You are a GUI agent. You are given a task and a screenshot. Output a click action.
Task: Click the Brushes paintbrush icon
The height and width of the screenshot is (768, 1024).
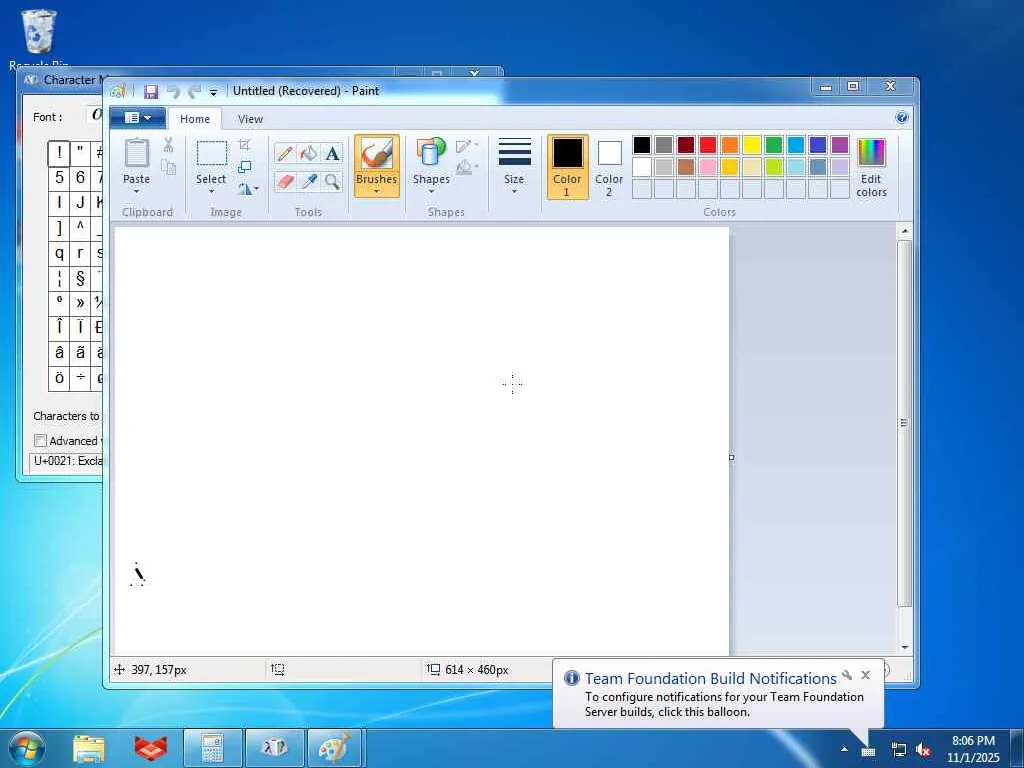pyautogui.click(x=377, y=154)
